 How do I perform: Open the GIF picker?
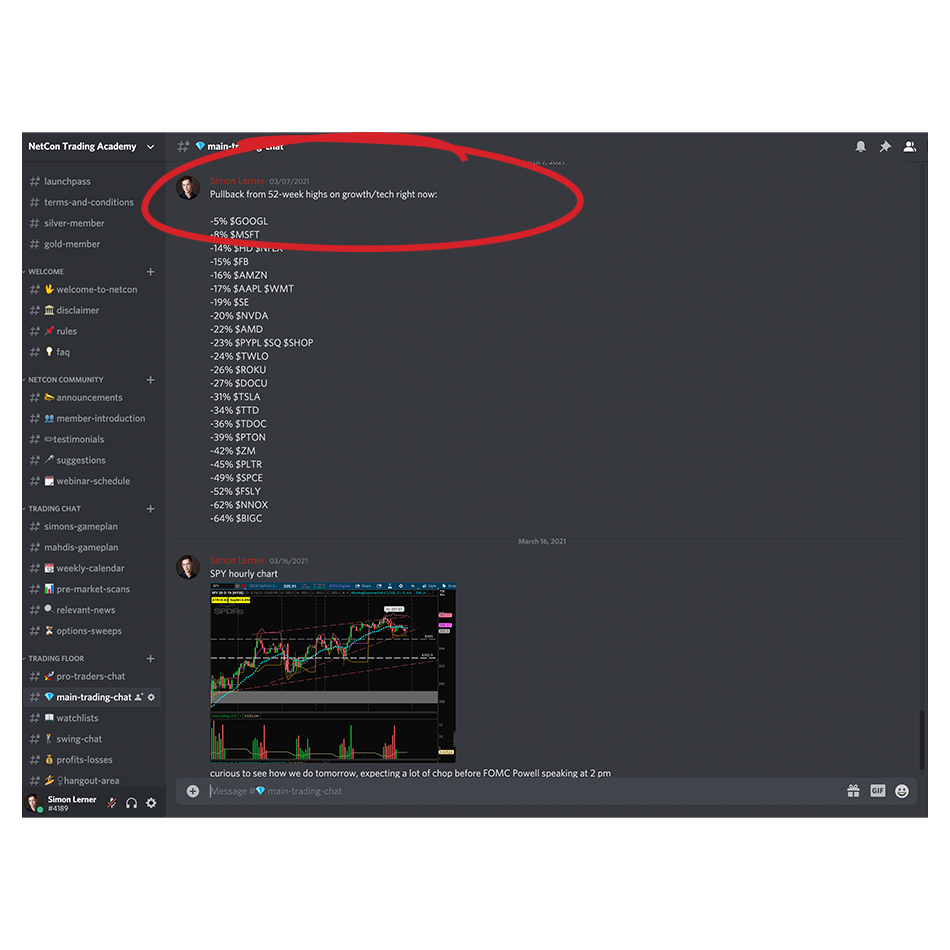(877, 791)
